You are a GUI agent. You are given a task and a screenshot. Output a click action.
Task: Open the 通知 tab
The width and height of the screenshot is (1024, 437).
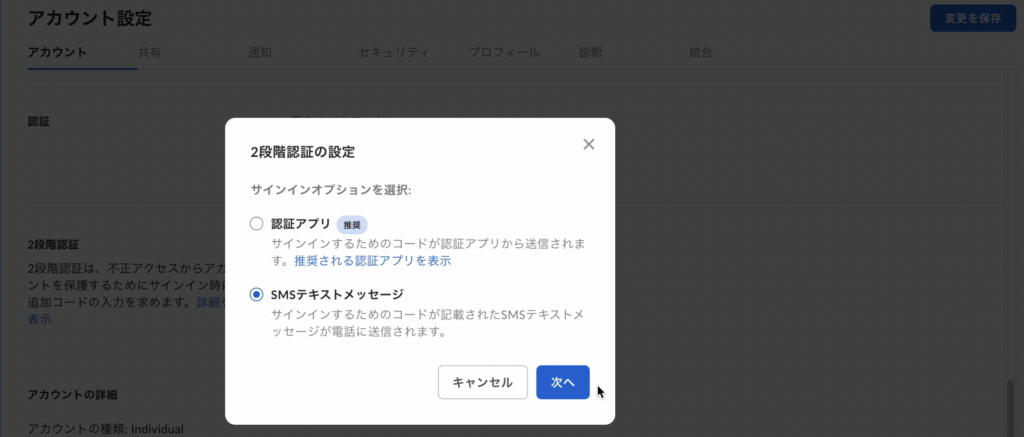260,53
